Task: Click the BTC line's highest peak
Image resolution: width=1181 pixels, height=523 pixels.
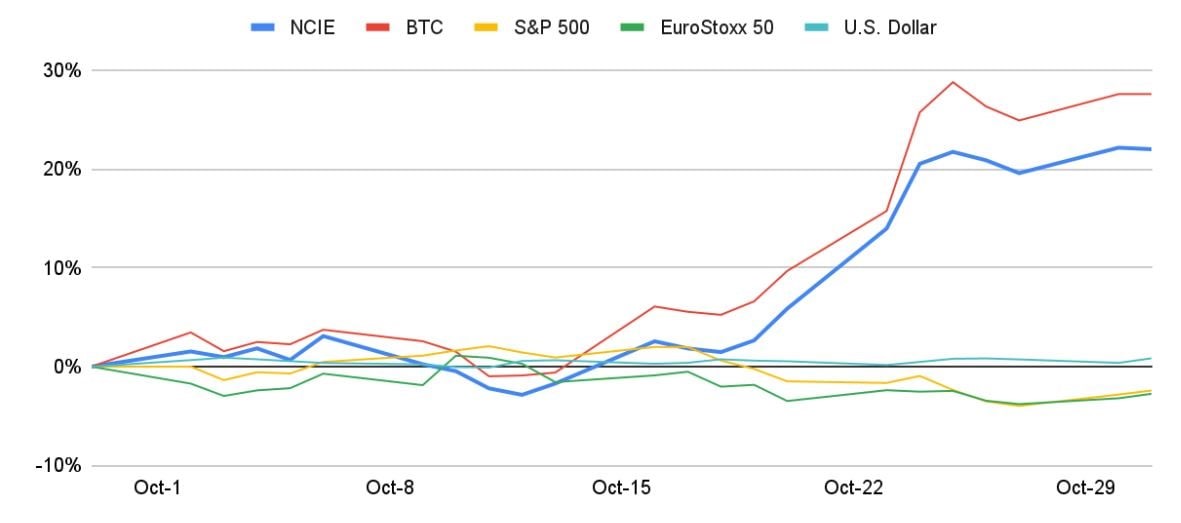Action: pos(953,82)
